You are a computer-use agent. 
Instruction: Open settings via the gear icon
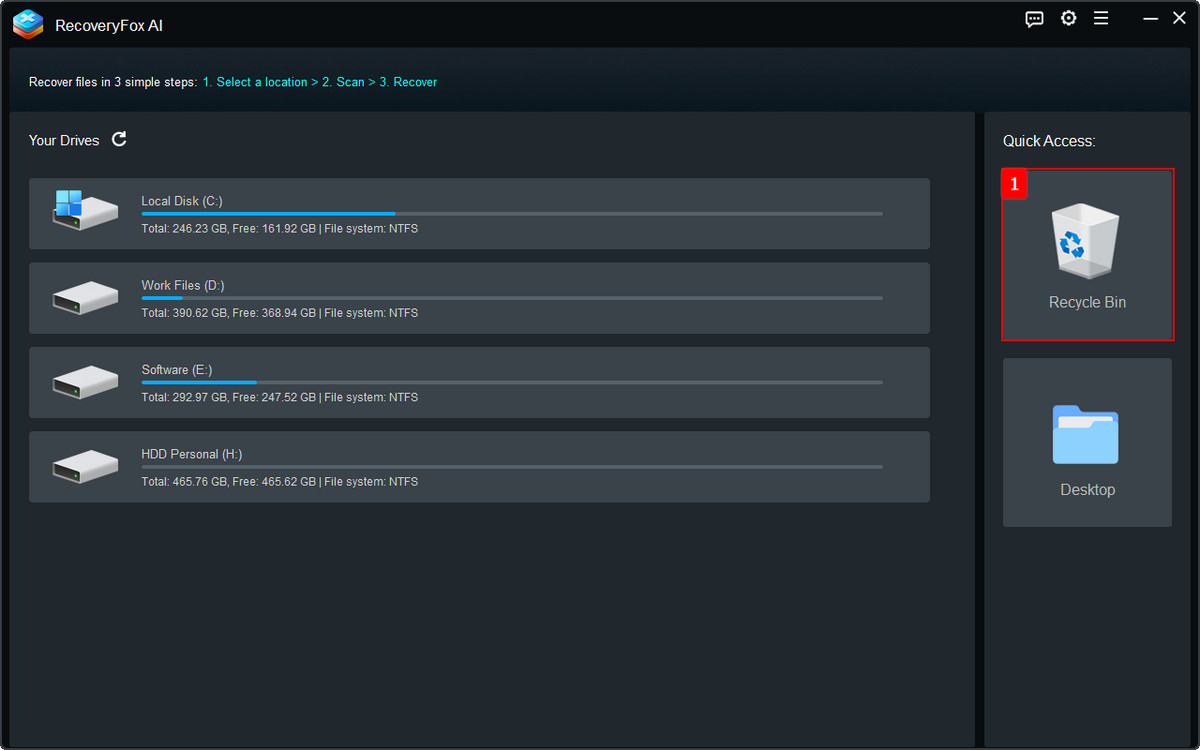pyautogui.click(x=1069, y=19)
